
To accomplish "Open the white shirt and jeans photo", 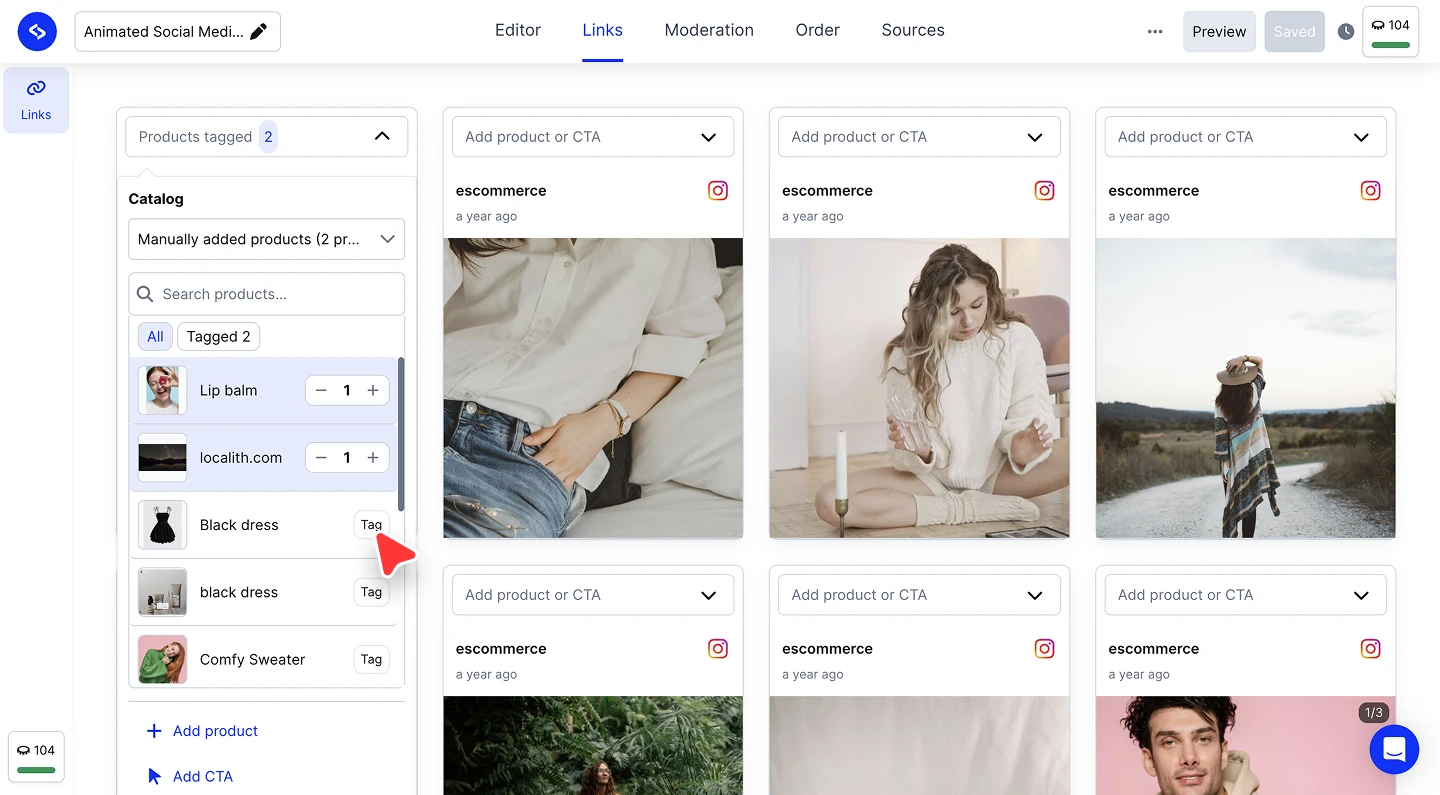I will point(593,388).
